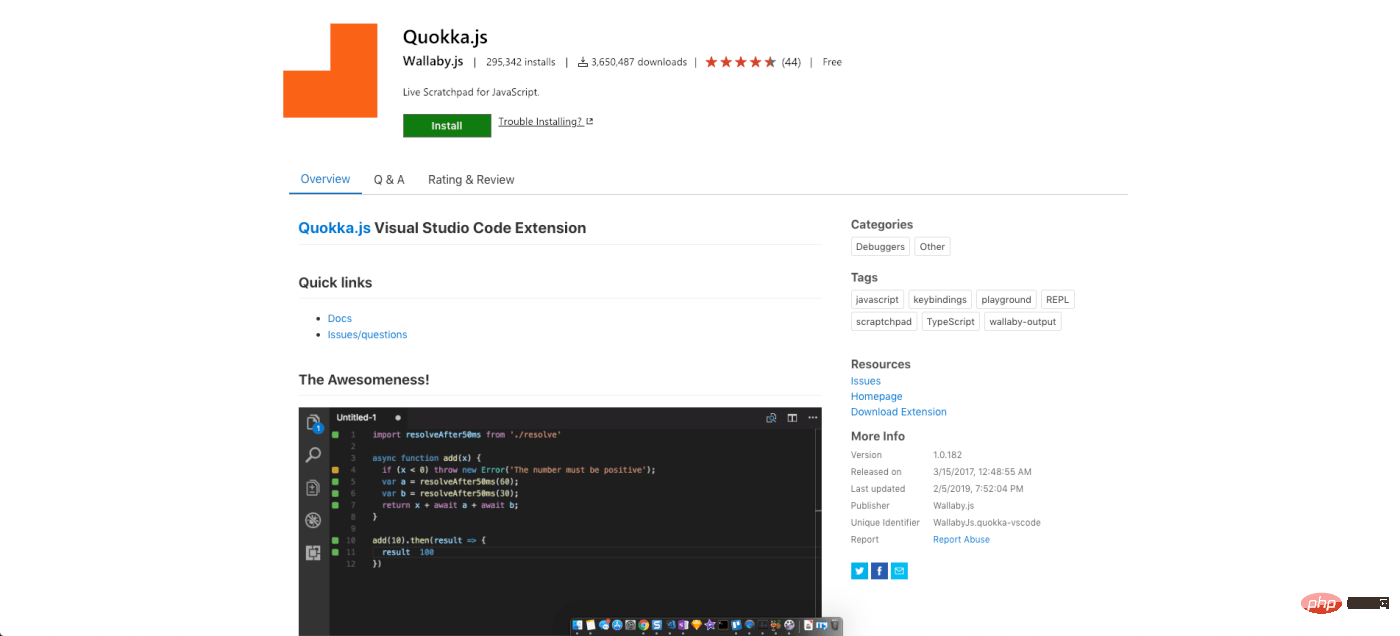1400x636 pixels.
Task: Click the TypeScript tag
Action: click(x=950, y=322)
